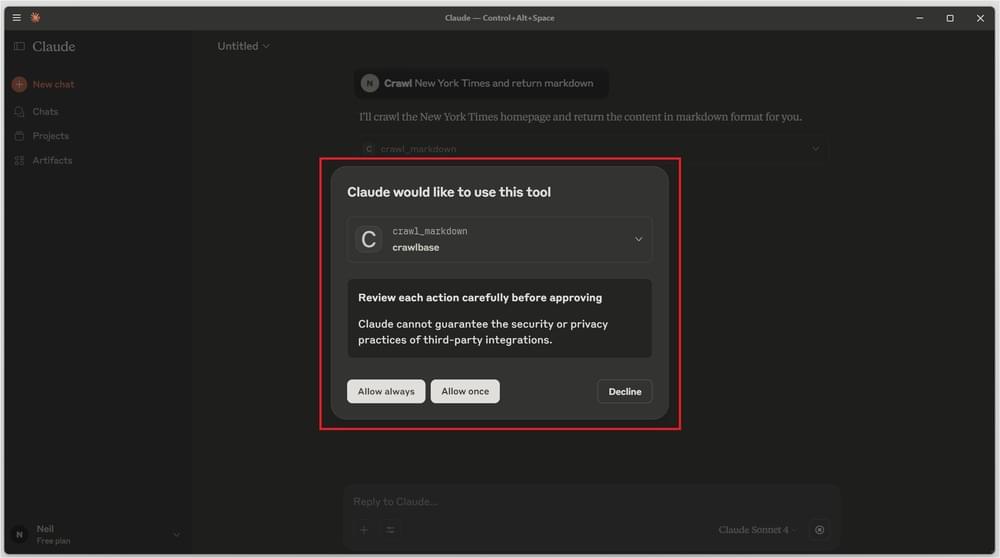Screen dimensions: 1000x558
Task: Click the Neil user avatar icon
Action: tap(19, 535)
